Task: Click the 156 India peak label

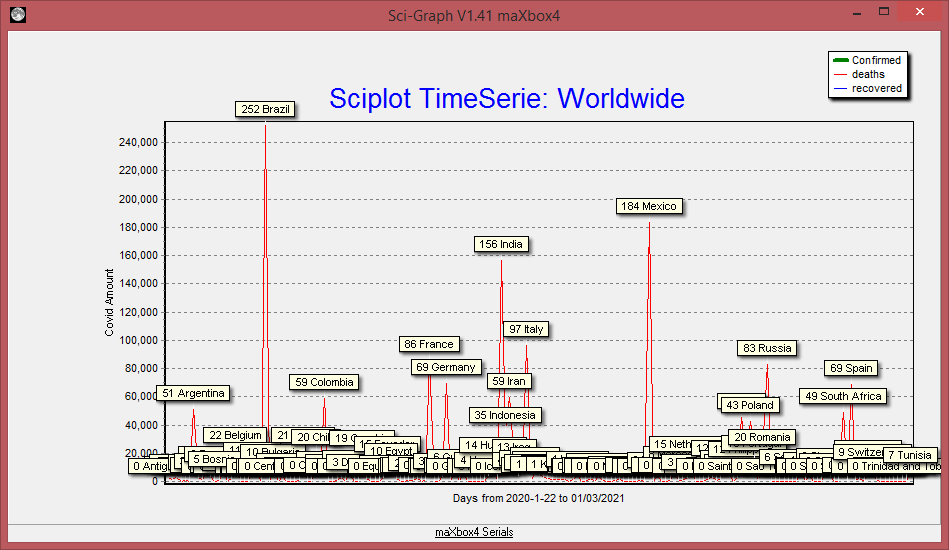Action: tap(501, 244)
